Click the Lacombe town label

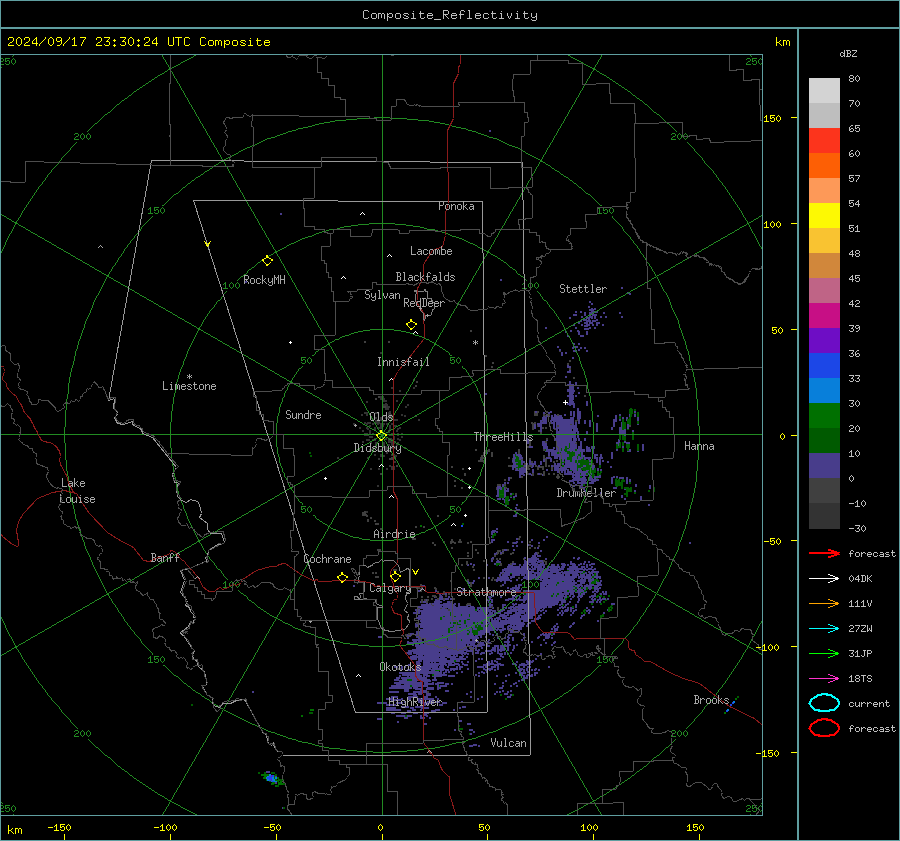pos(431,251)
